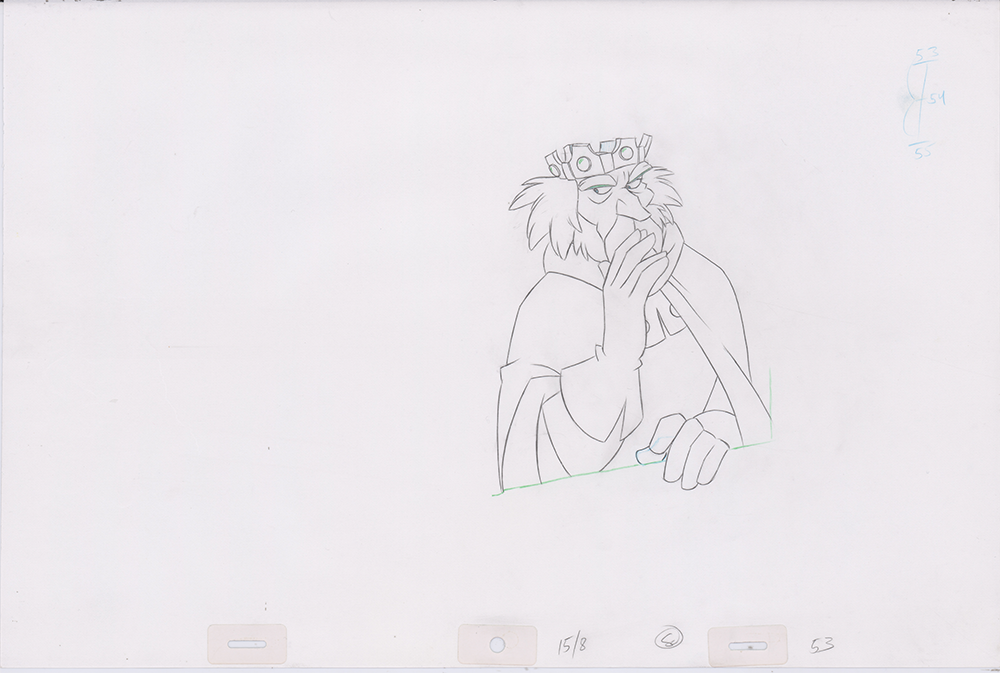Click the green vertical line by the cape
Viewport: 1000px width, 673px height.
click(x=770, y=400)
